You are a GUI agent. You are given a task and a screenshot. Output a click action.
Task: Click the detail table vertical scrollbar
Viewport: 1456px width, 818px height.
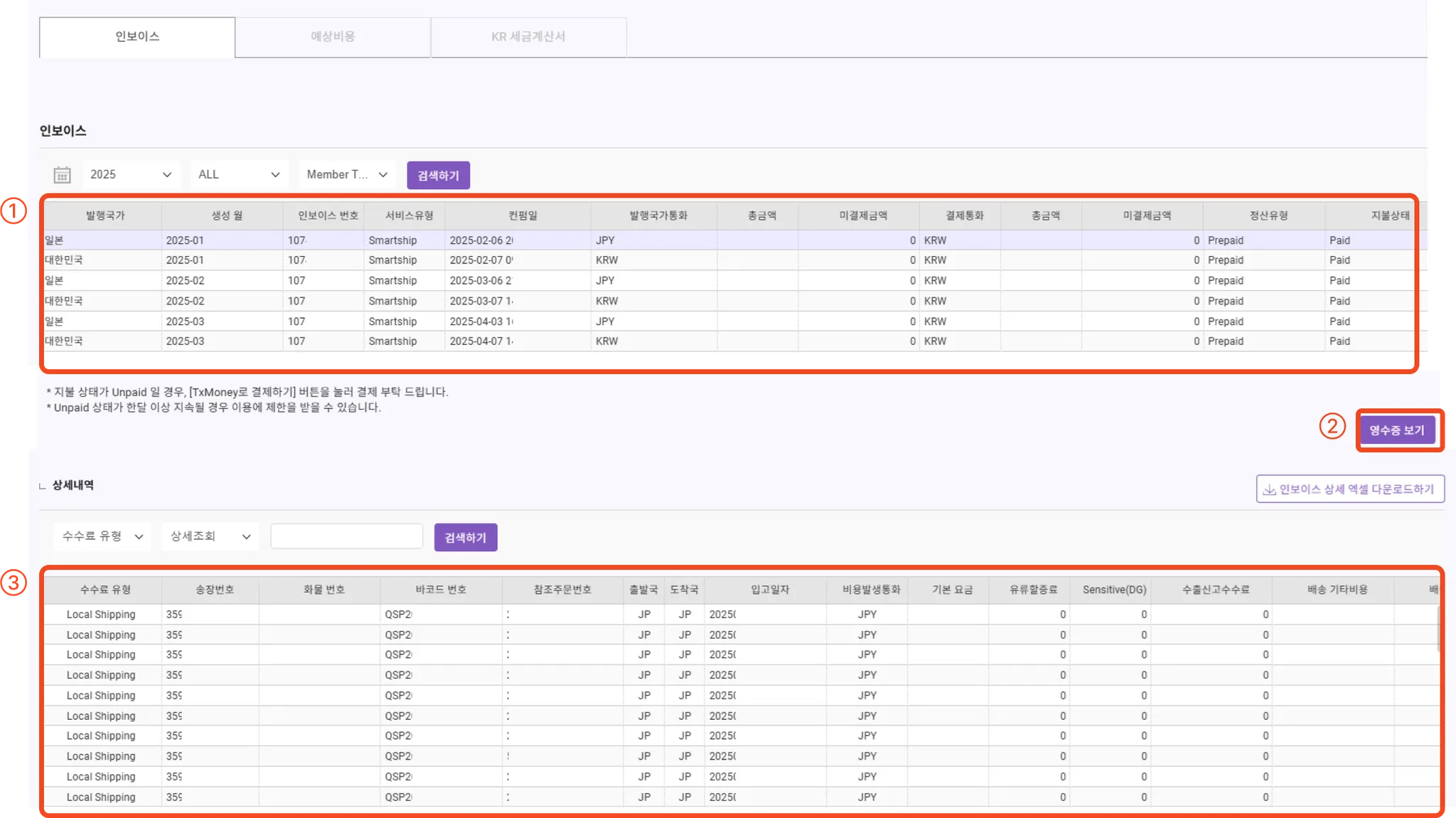coord(1439,630)
